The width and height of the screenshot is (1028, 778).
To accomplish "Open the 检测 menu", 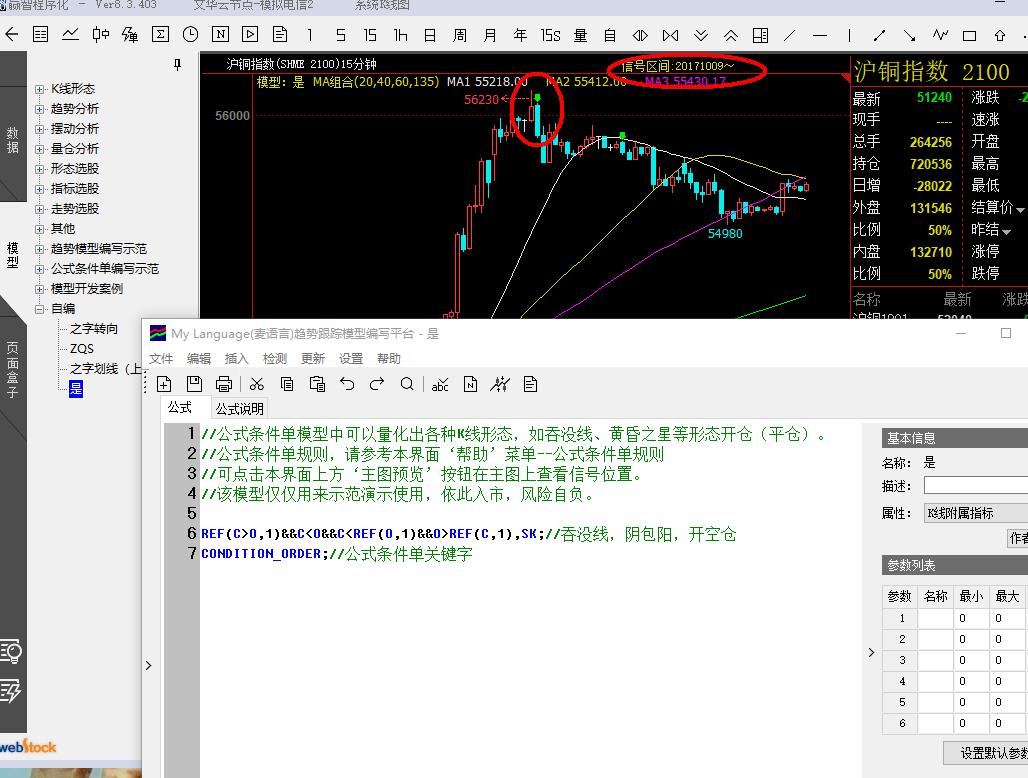I will tap(275, 359).
